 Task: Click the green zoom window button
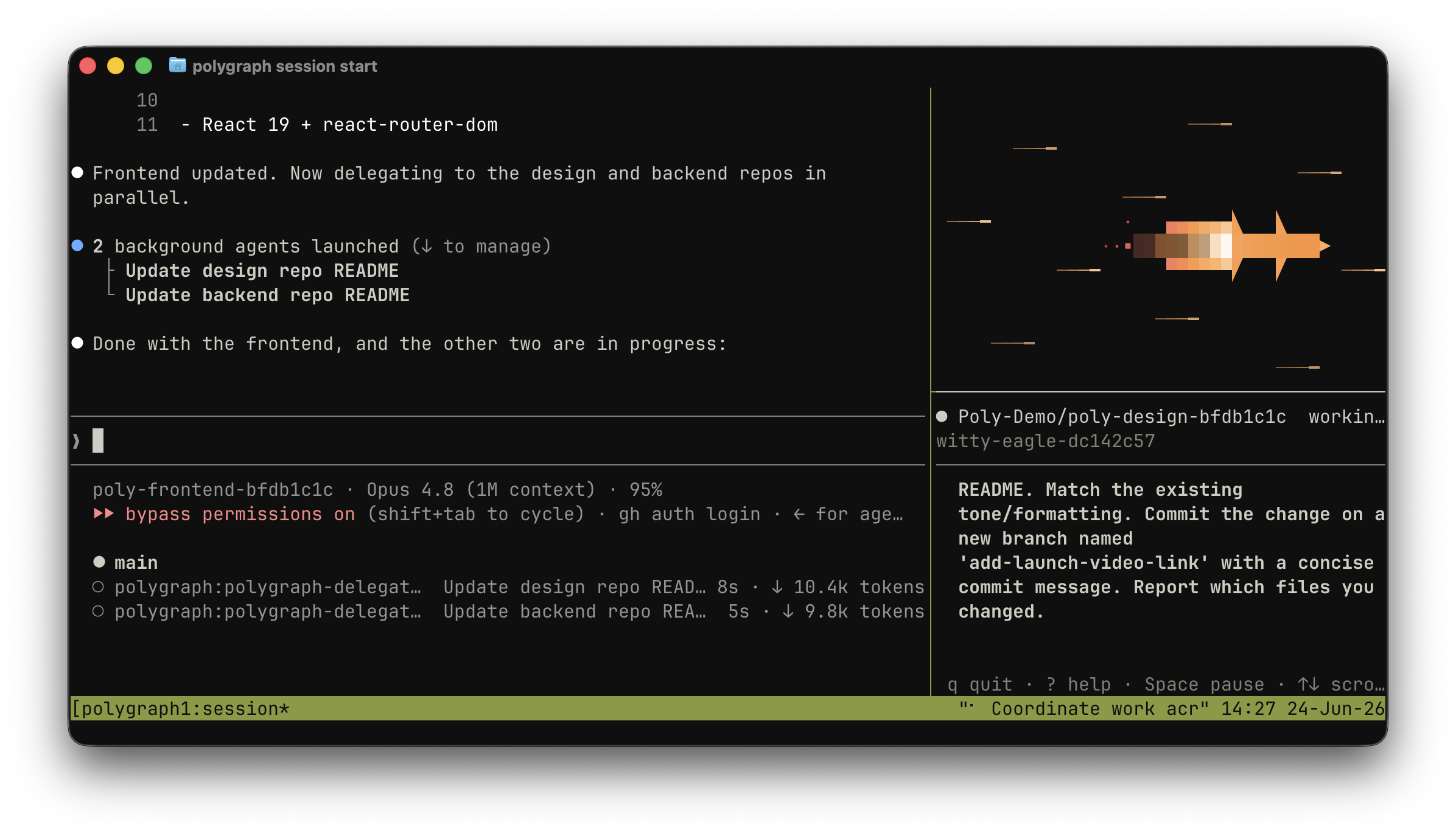click(x=144, y=66)
